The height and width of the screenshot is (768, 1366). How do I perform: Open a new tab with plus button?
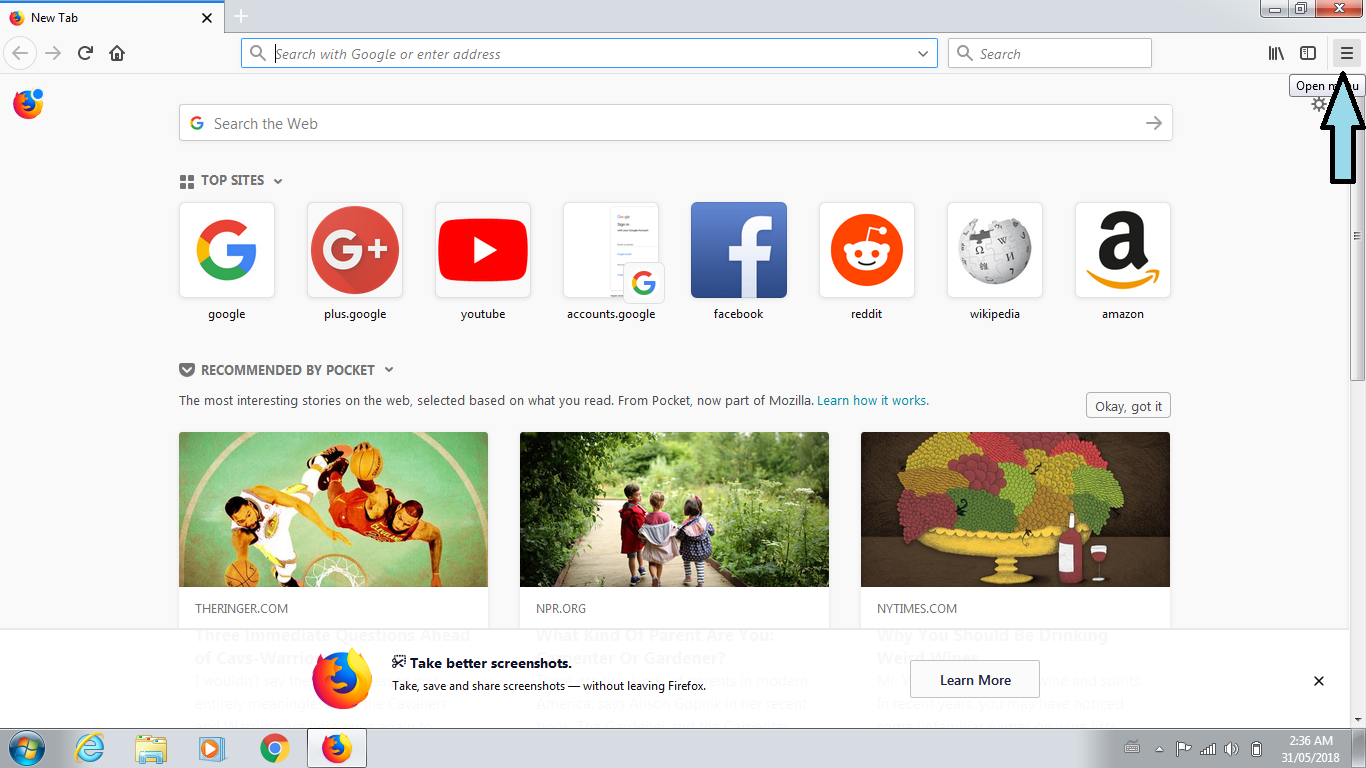241,16
